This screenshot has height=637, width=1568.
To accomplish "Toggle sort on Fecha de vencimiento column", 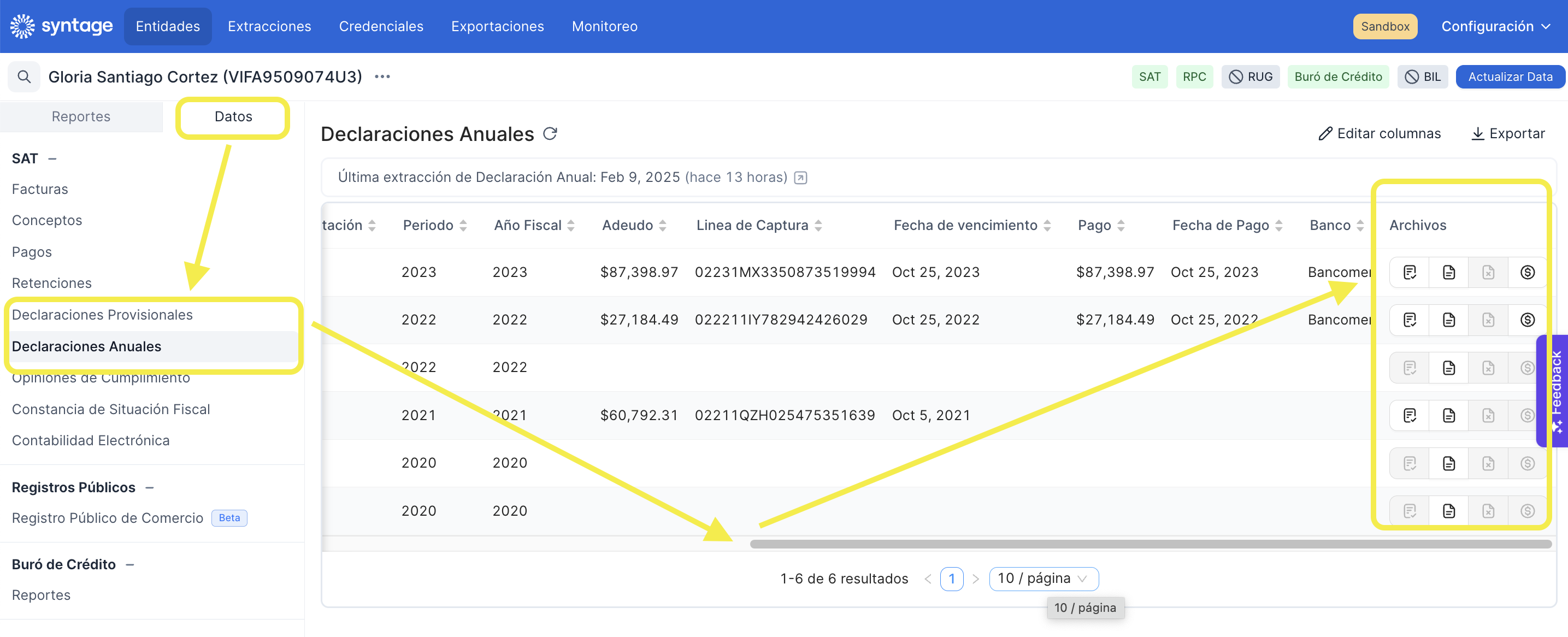I will [x=1047, y=226].
